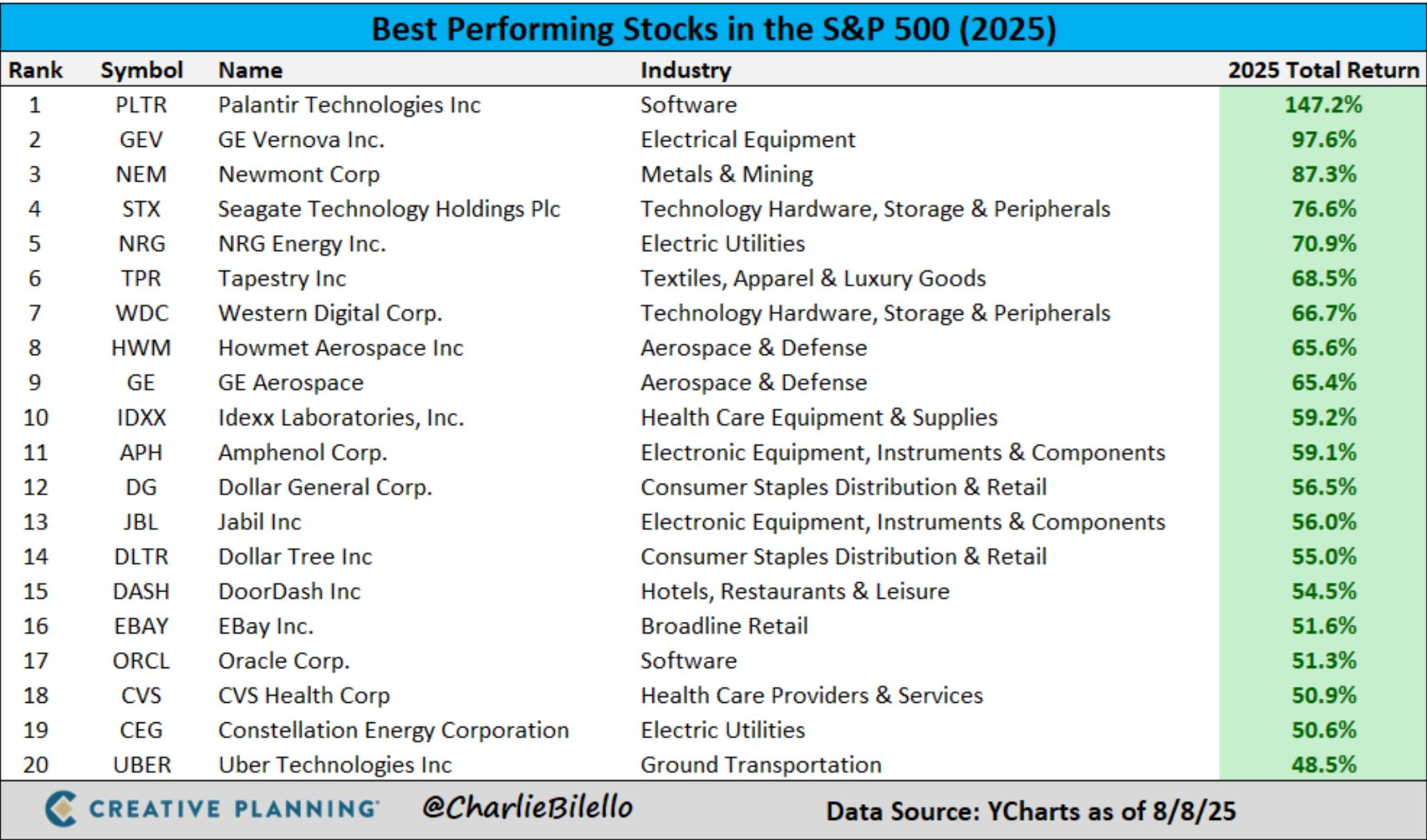The image size is (1427, 840).
Task: Click the Industry column header
Action: 686,70
